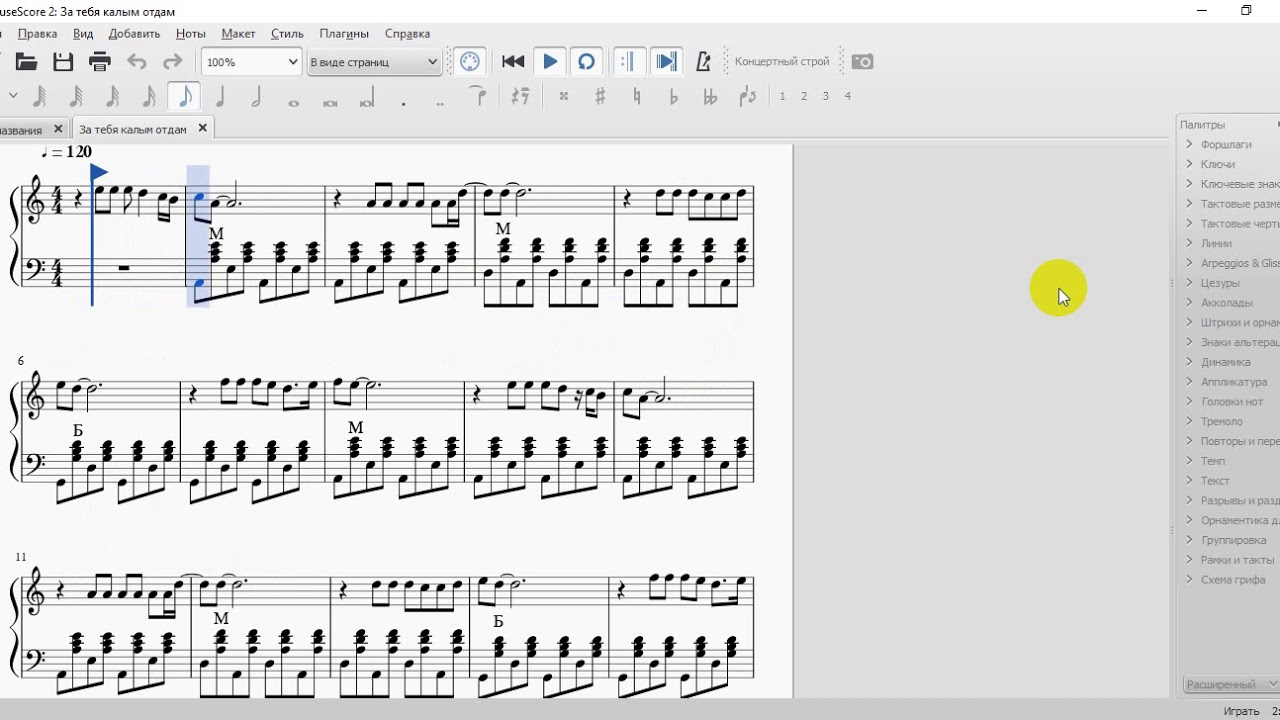
Task: Rewind playback to start
Action: [513, 62]
